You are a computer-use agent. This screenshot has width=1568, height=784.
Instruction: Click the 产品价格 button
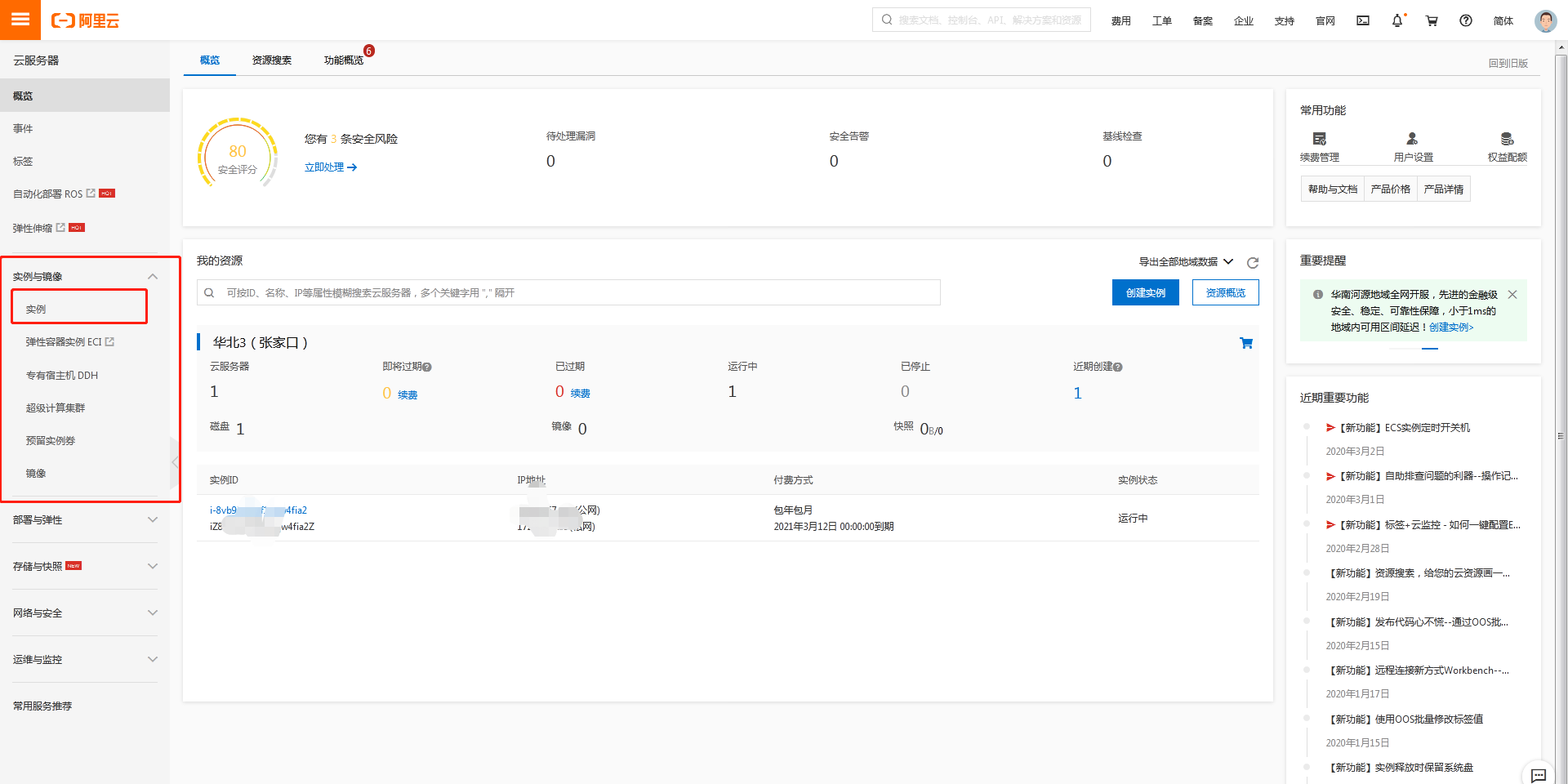tap(1391, 189)
